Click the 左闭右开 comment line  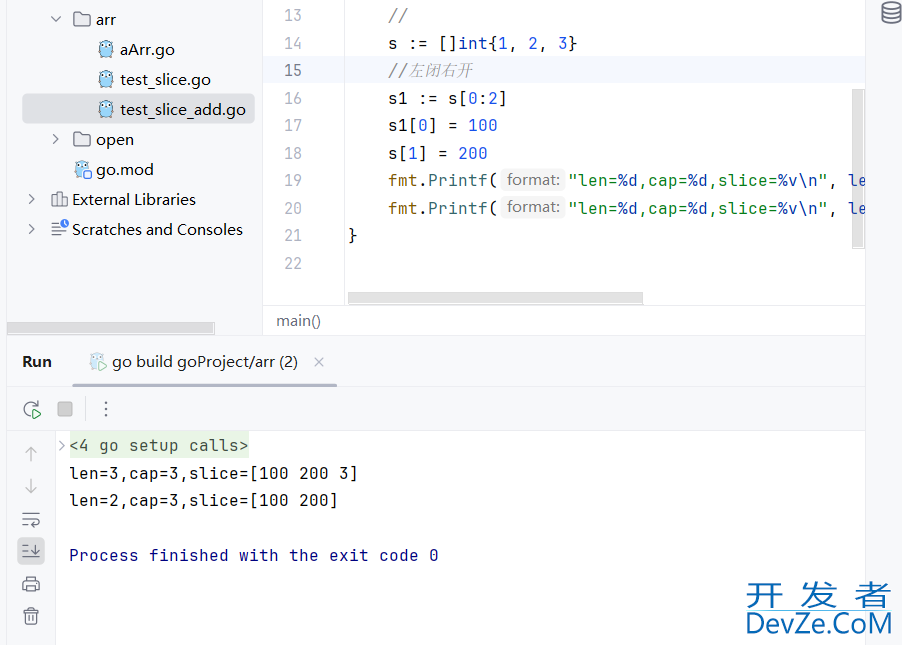[430, 70]
